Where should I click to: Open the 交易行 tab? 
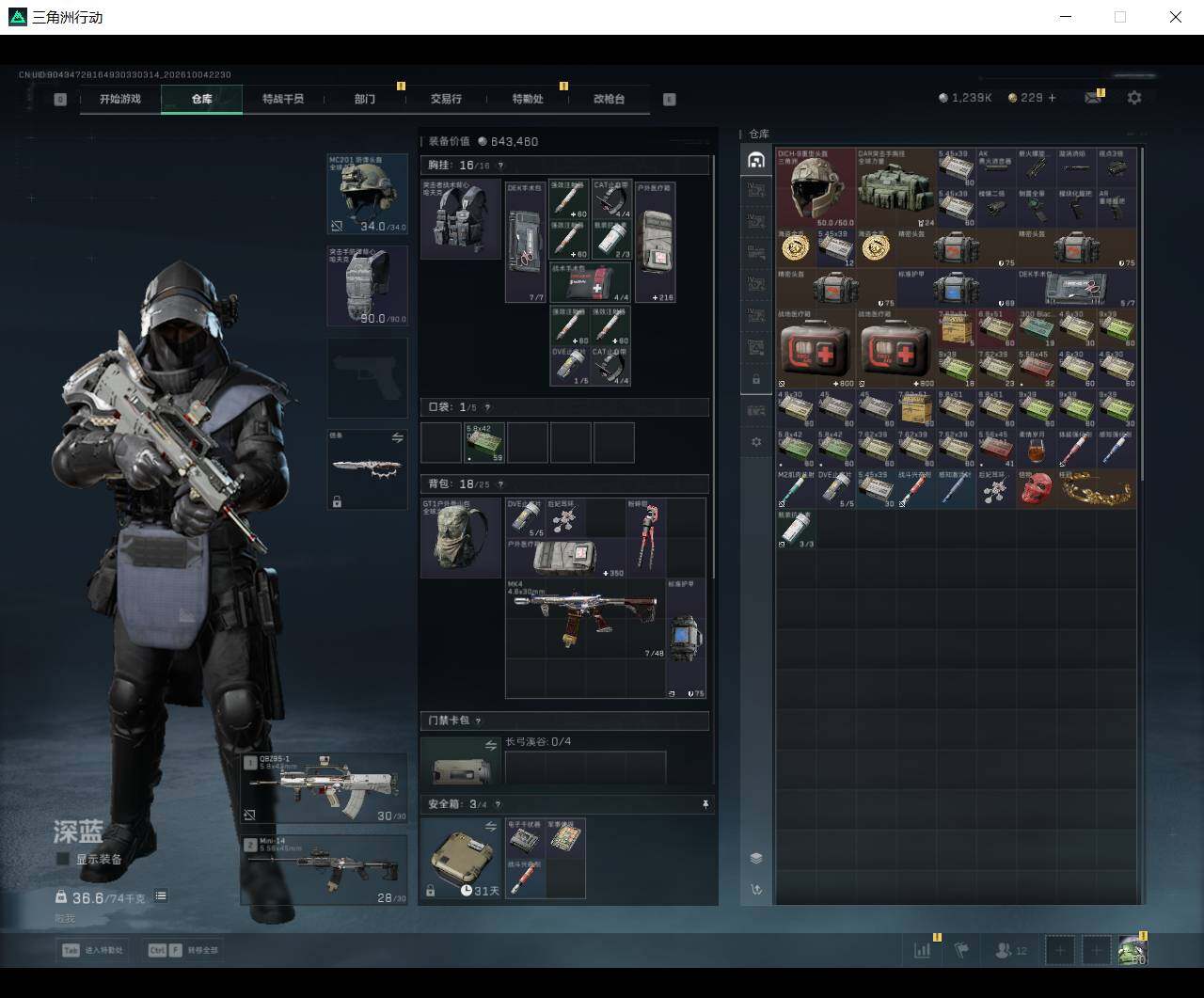coord(446,99)
